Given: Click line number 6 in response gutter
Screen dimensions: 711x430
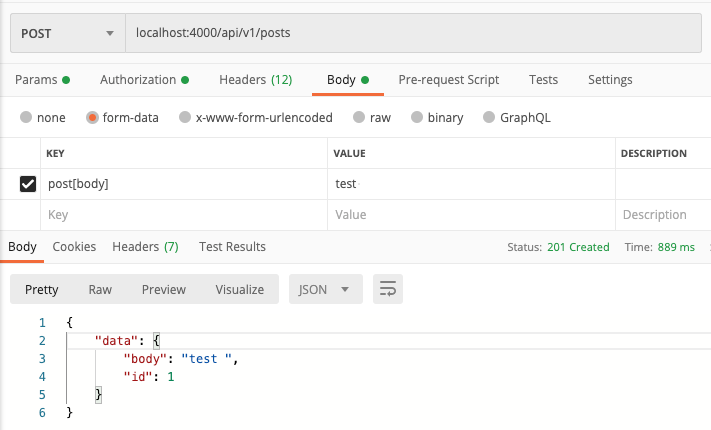Looking at the screenshot, I should pyautogui.click(x=42, y=412).
